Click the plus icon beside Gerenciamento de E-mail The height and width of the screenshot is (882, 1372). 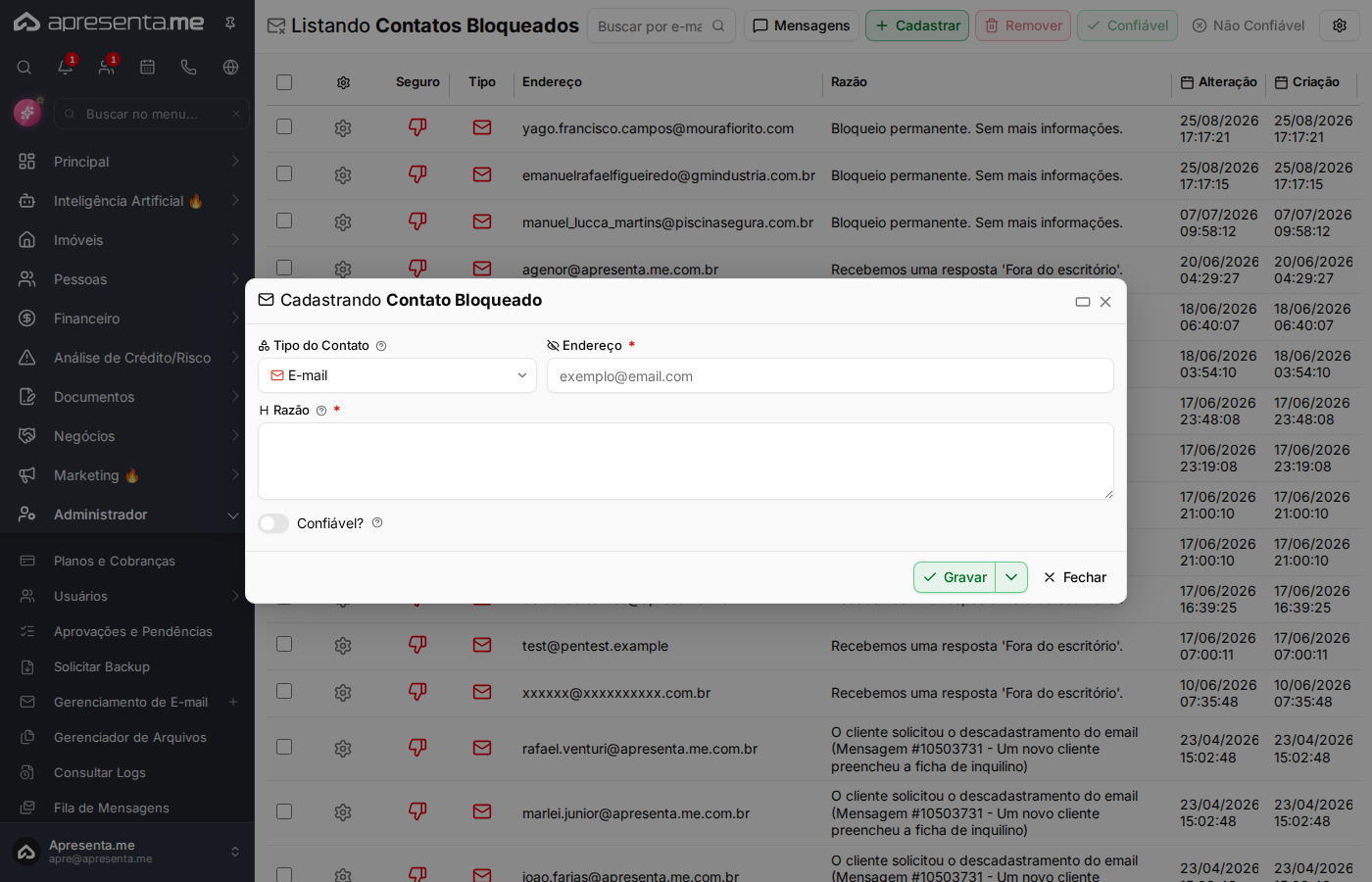pos(233,702)
